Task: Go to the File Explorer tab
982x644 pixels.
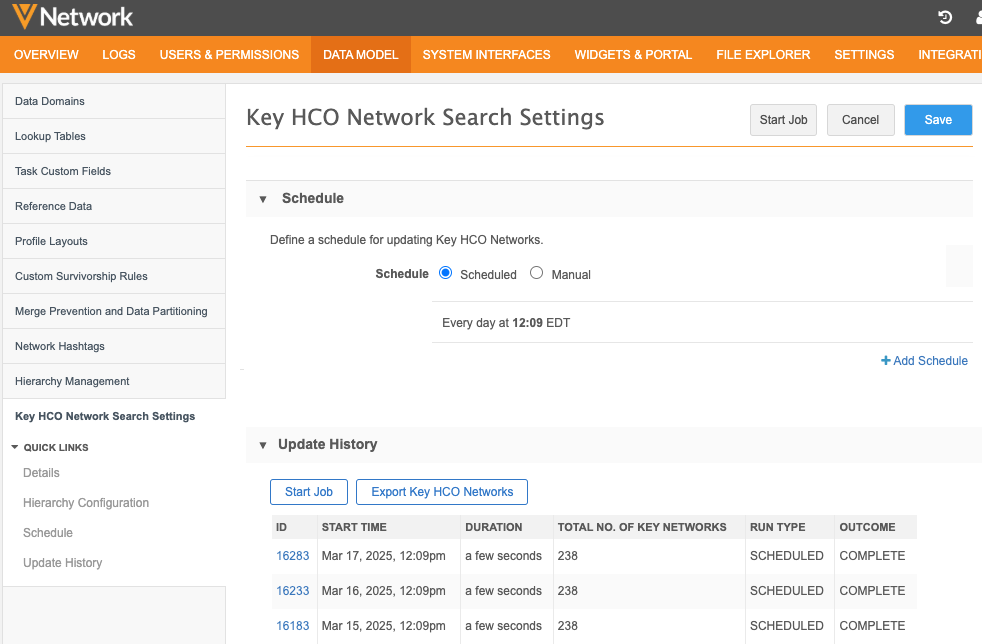Action: pos(763,54)
